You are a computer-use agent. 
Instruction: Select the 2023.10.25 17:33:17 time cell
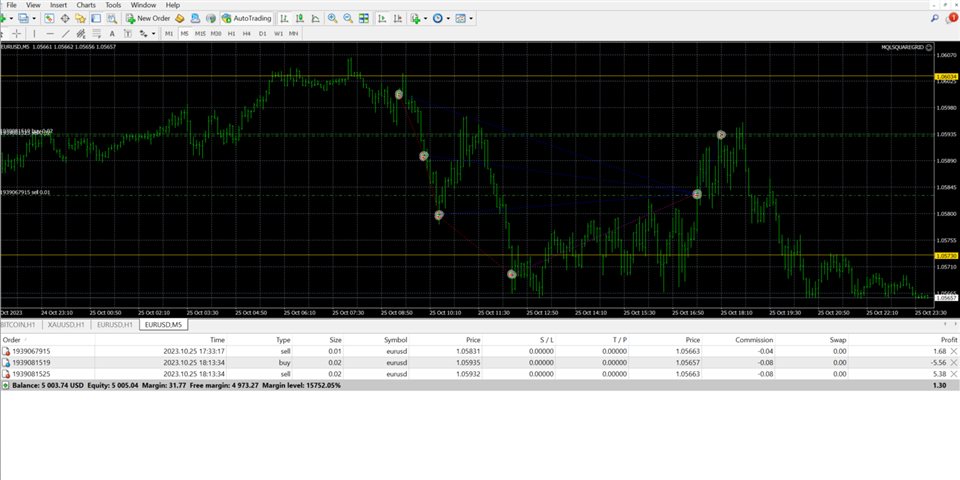point(194,351)
